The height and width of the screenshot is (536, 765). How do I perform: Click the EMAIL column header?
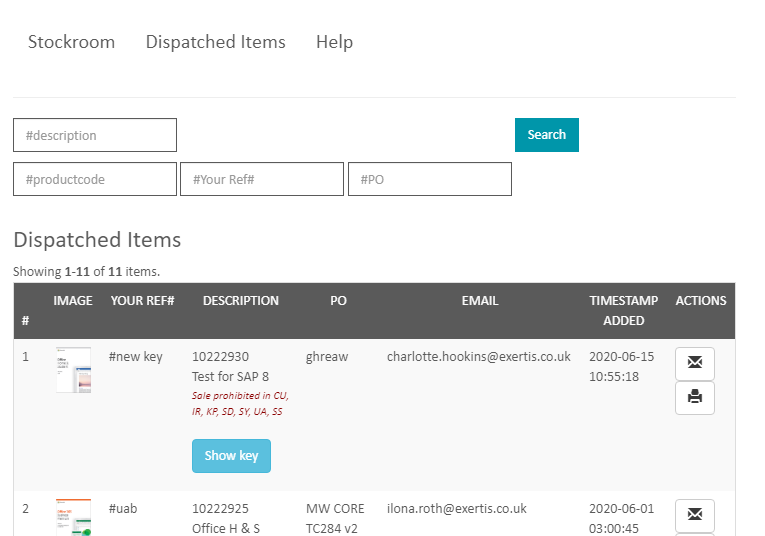(479, 300)
